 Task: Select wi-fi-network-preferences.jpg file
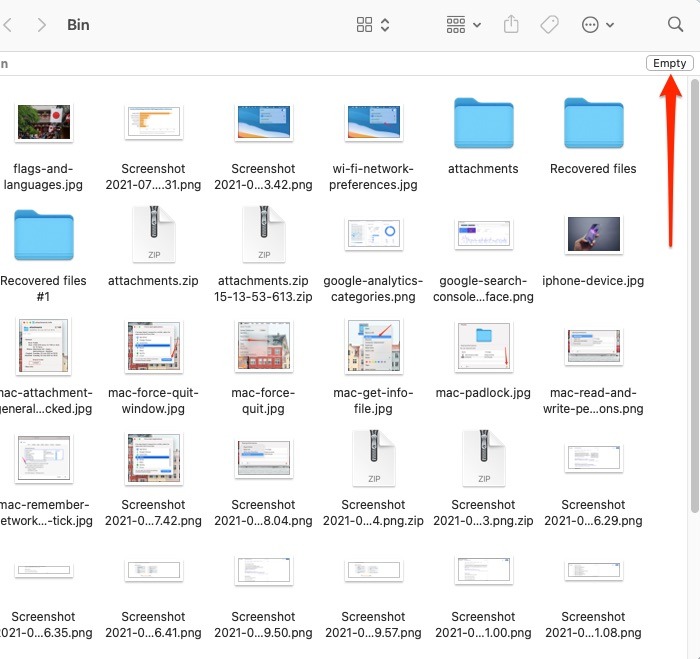click(x=374, y=122)
